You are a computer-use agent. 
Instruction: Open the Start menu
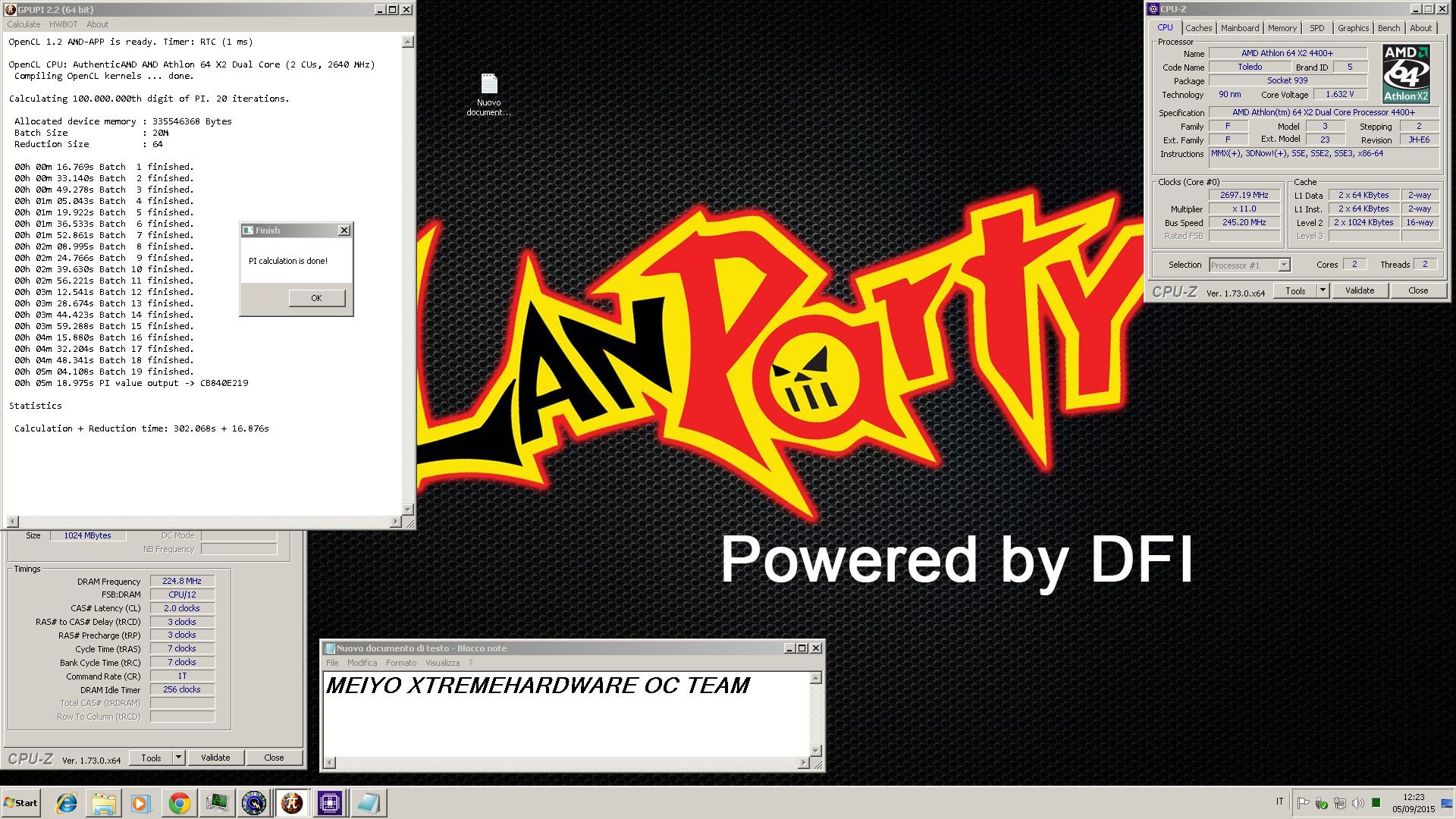(20, 803)
